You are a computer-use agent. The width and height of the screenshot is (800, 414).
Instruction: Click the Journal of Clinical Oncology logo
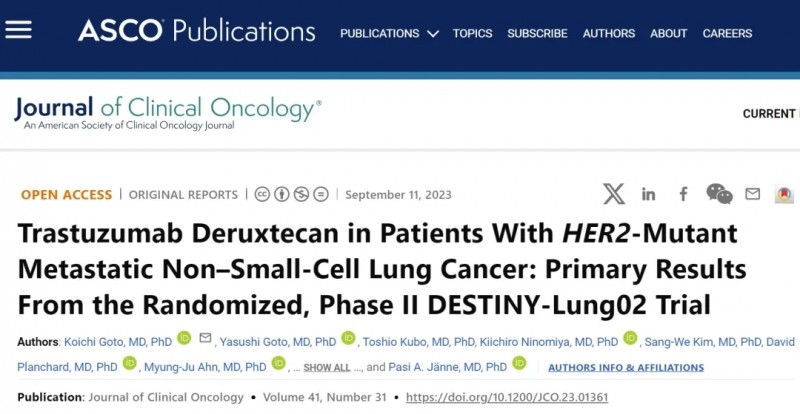point(167,113)
